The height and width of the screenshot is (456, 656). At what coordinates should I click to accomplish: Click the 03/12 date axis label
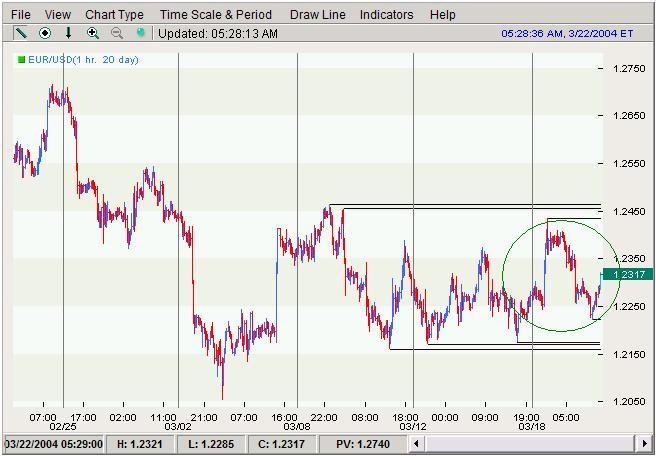point(412,426)
